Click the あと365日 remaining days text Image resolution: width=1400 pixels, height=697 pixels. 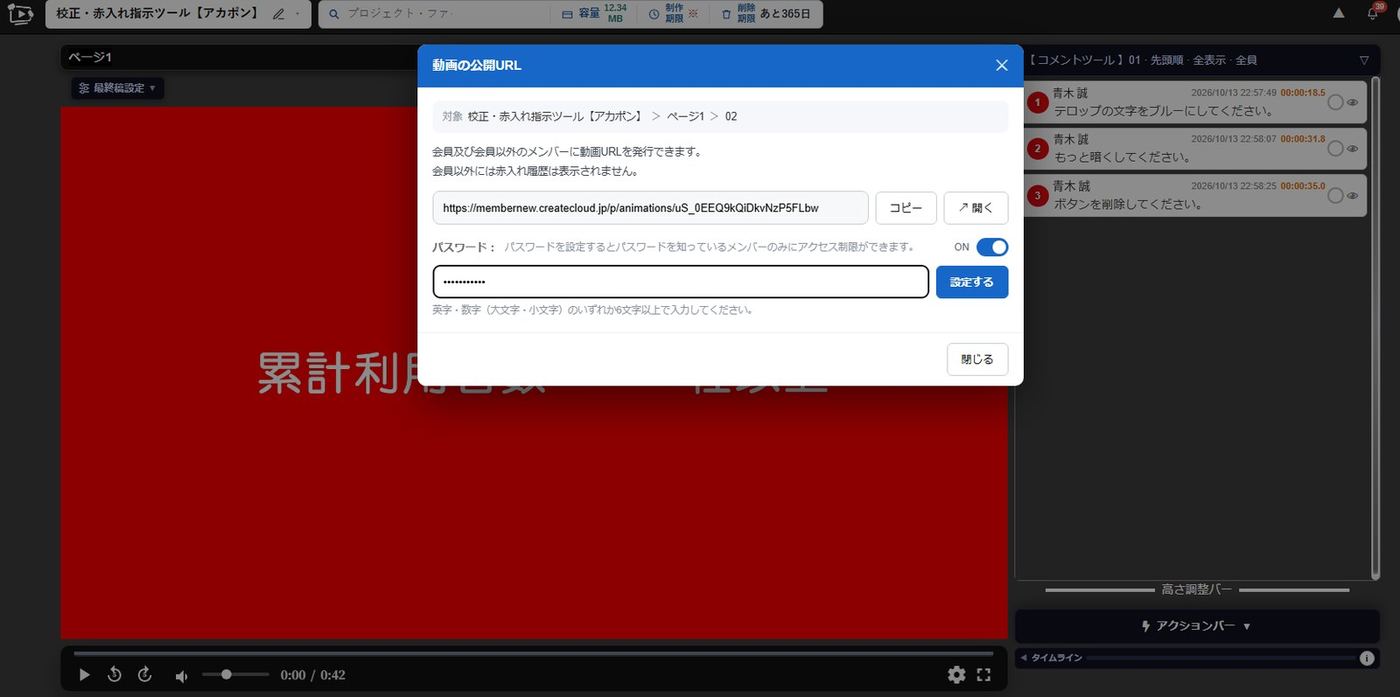pos(785,14)
